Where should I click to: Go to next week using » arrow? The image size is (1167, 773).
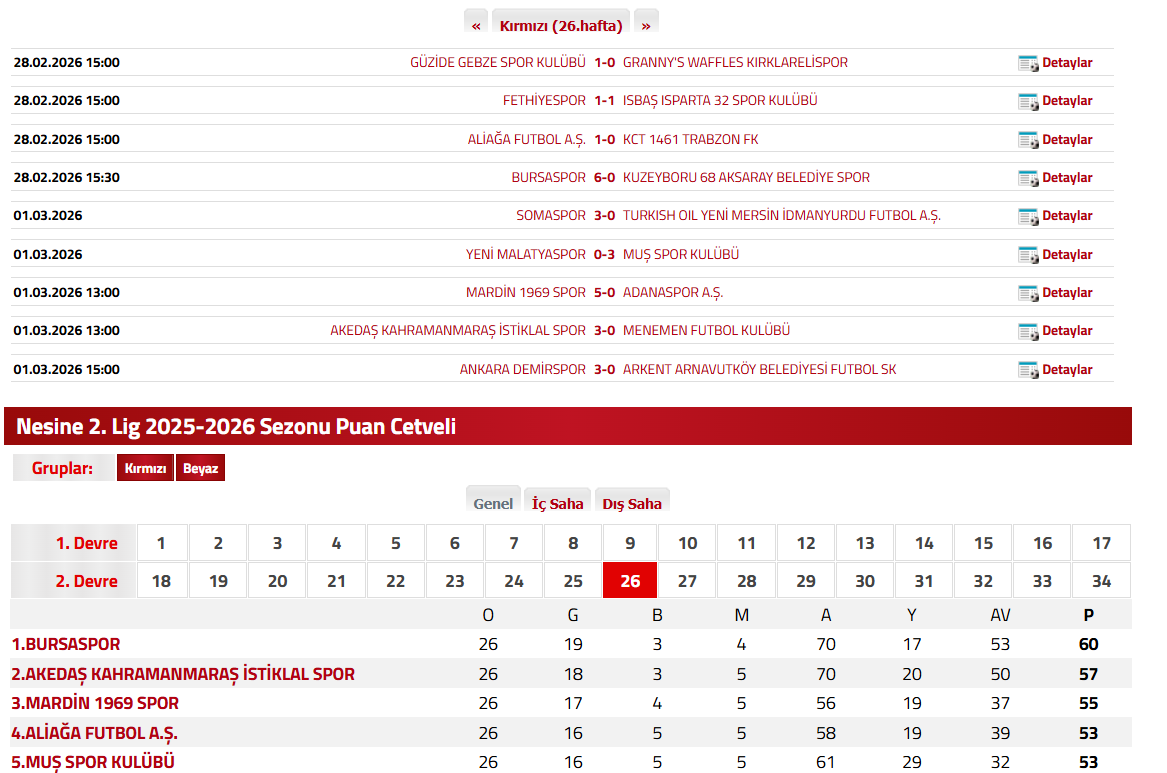(x=646, y=25)
